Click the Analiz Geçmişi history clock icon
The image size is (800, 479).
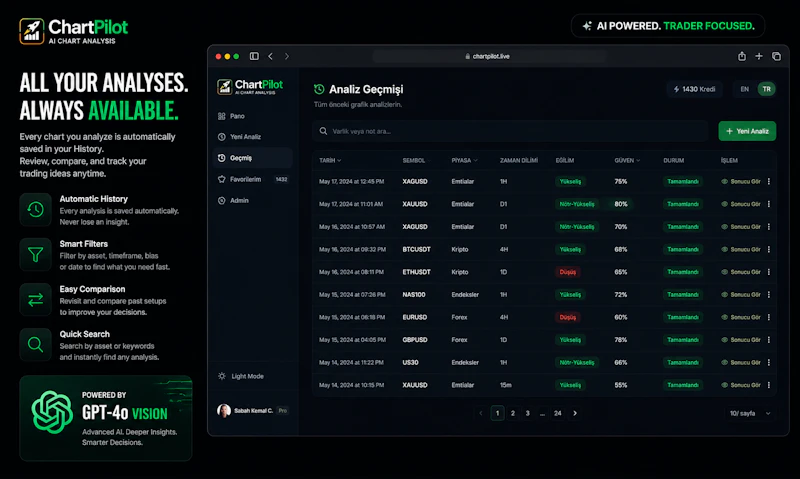click(x=319, y=89)
